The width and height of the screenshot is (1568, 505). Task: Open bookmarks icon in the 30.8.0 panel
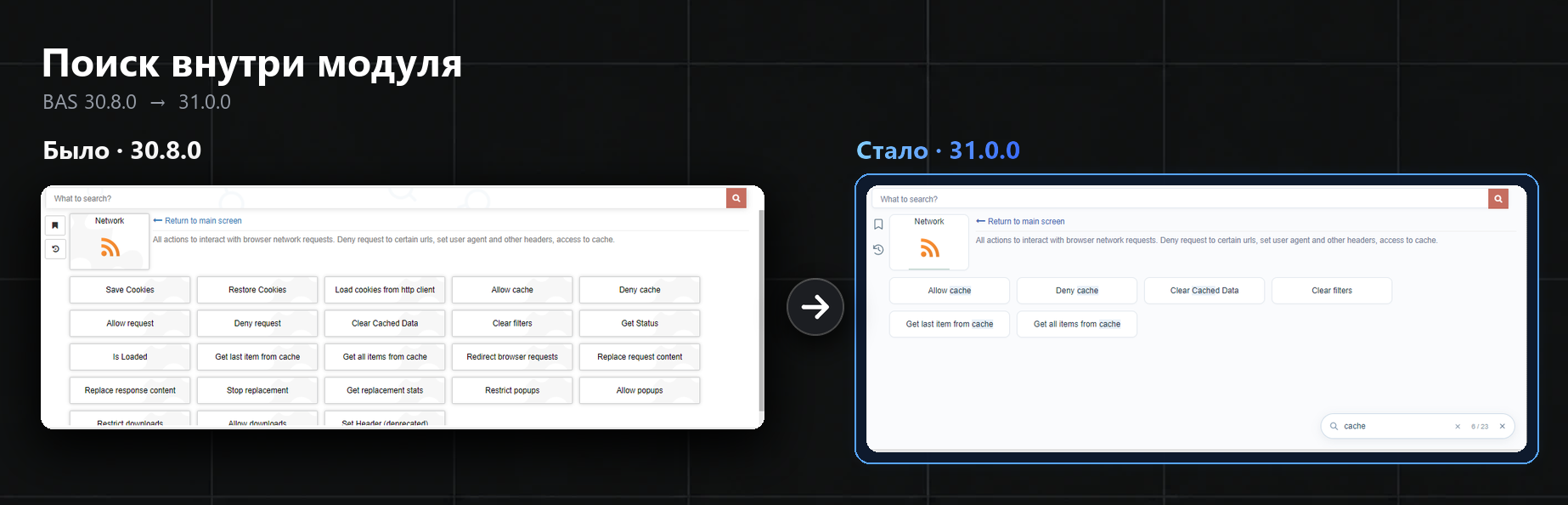point(55,225)
